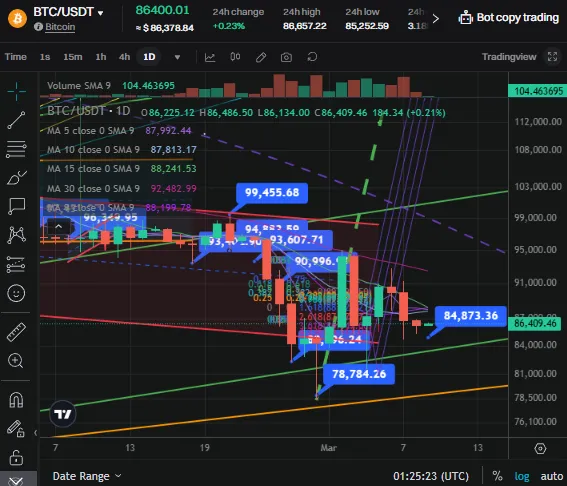Select the 1D time interval

point(149,57)
